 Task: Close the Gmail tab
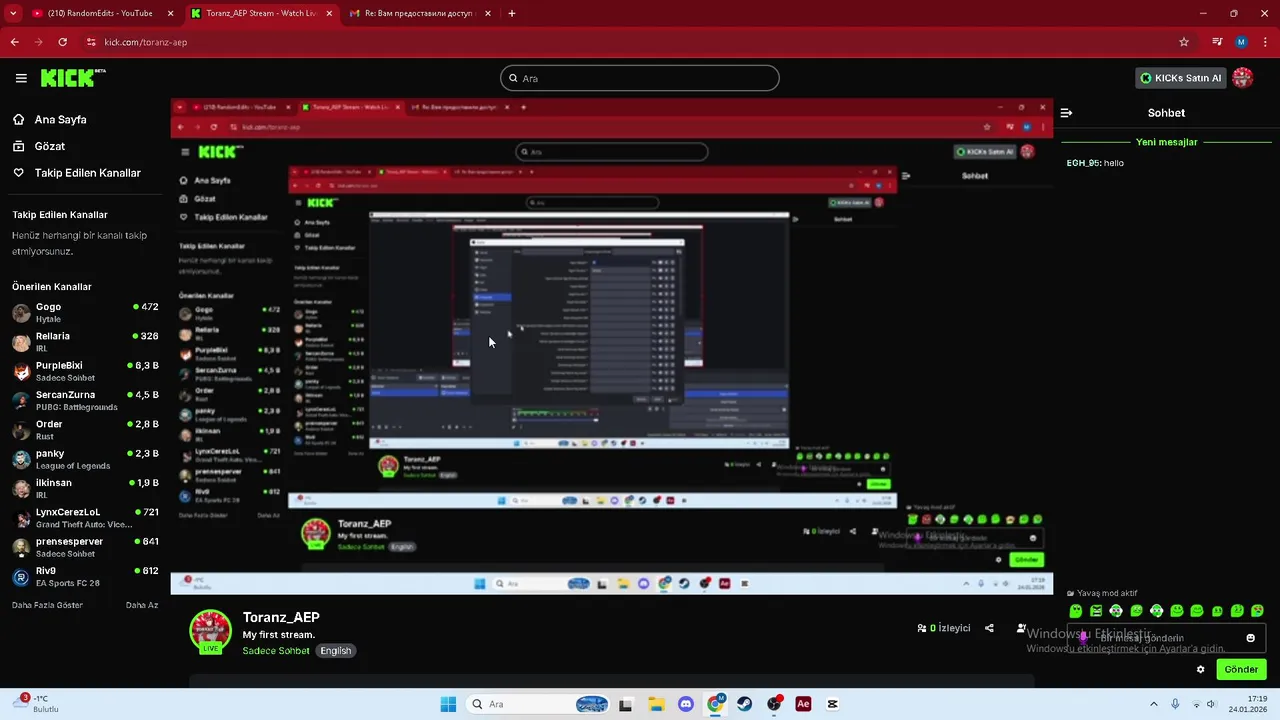pos(488,13)
